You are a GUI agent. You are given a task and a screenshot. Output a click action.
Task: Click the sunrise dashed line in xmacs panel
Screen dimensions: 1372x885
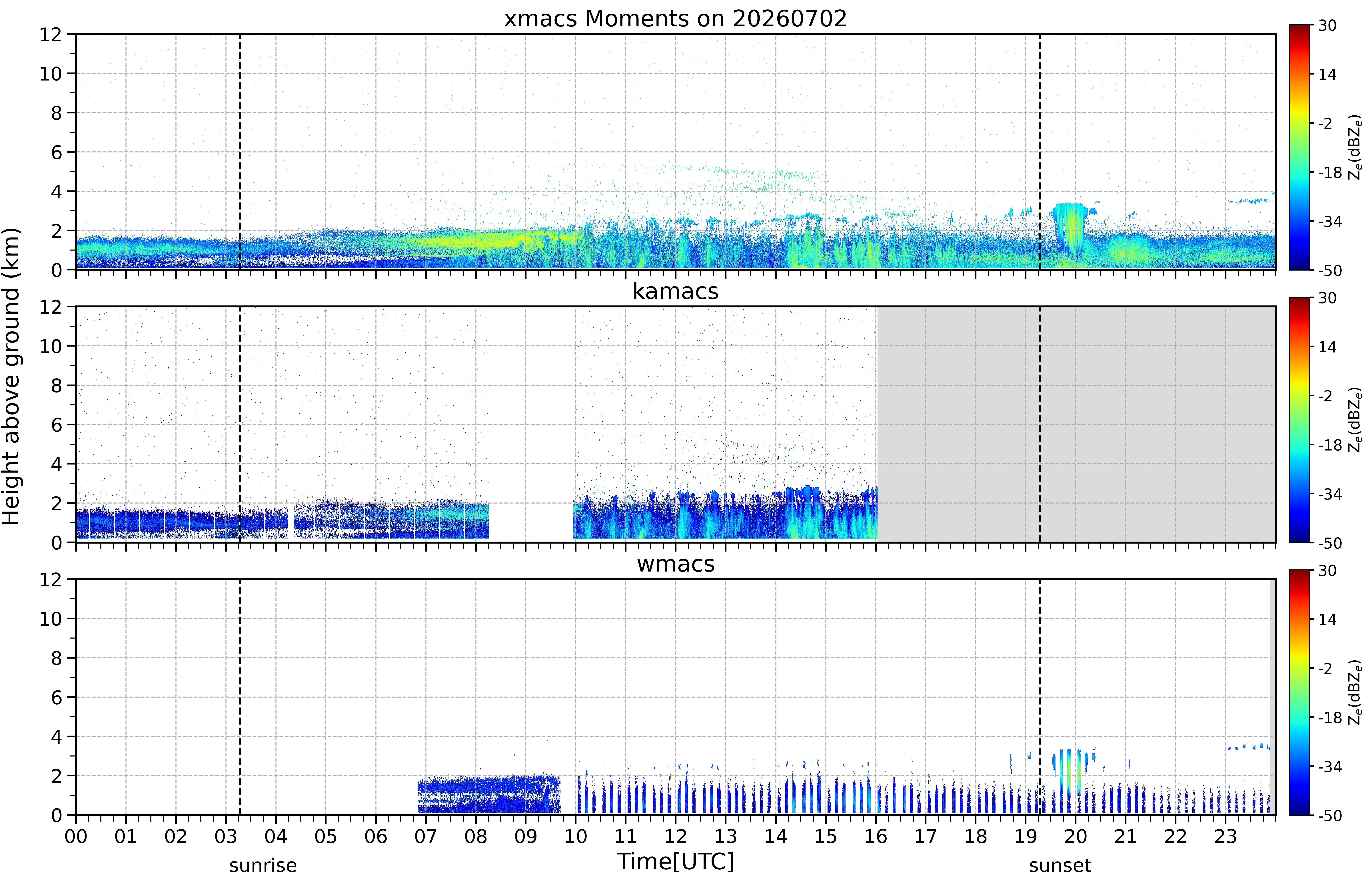pos(240,152)
